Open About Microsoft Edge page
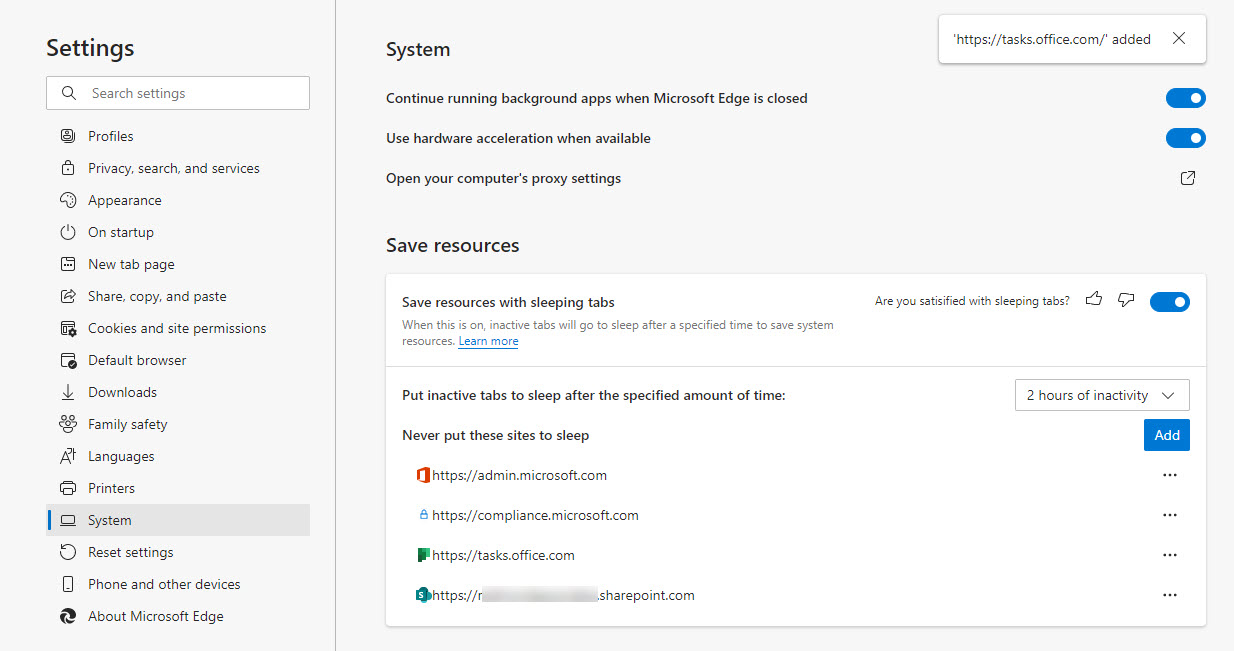The width and height of the screenshot is (1234, 651). [x=178, y=616]
